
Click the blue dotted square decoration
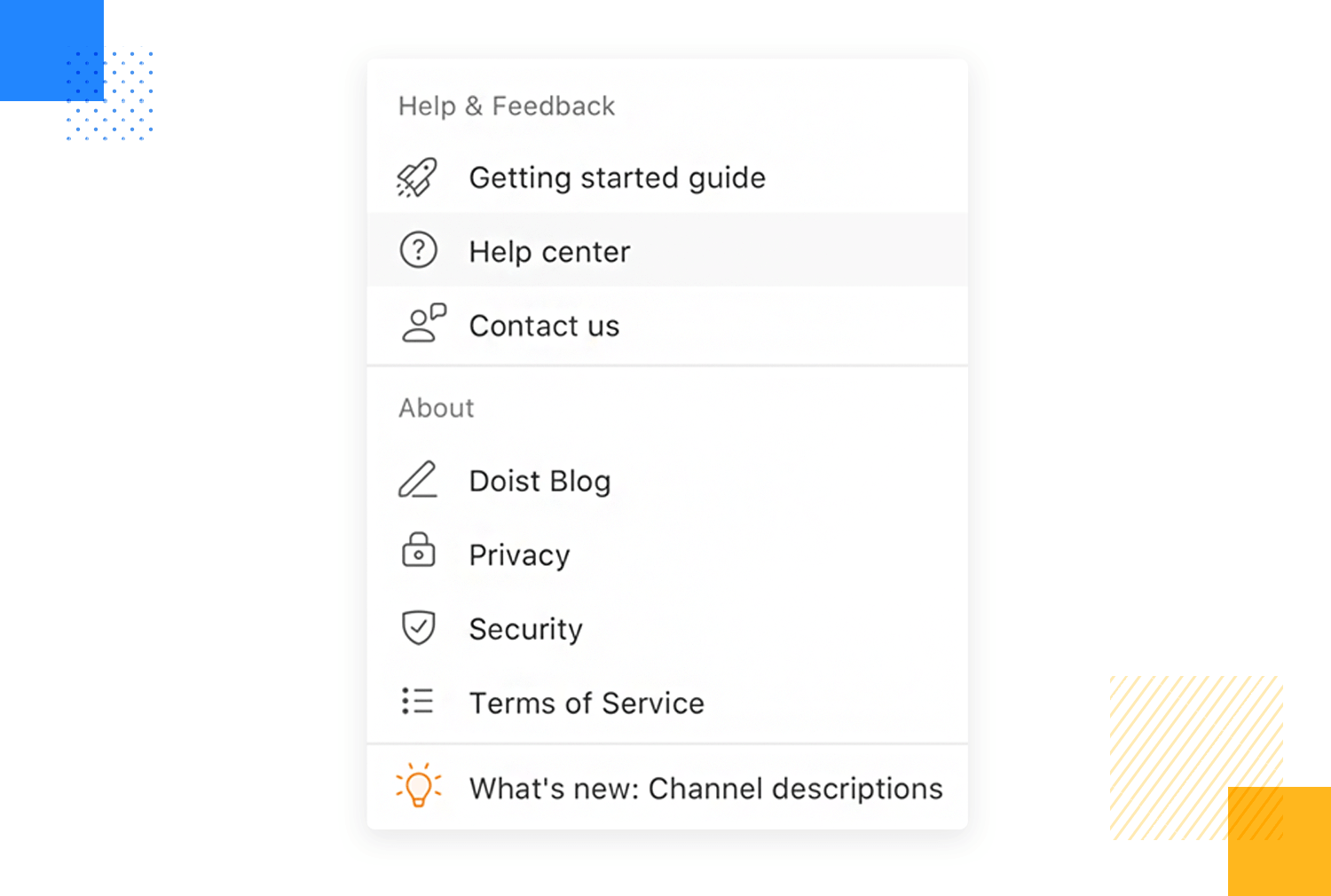(x=110, y=95)
